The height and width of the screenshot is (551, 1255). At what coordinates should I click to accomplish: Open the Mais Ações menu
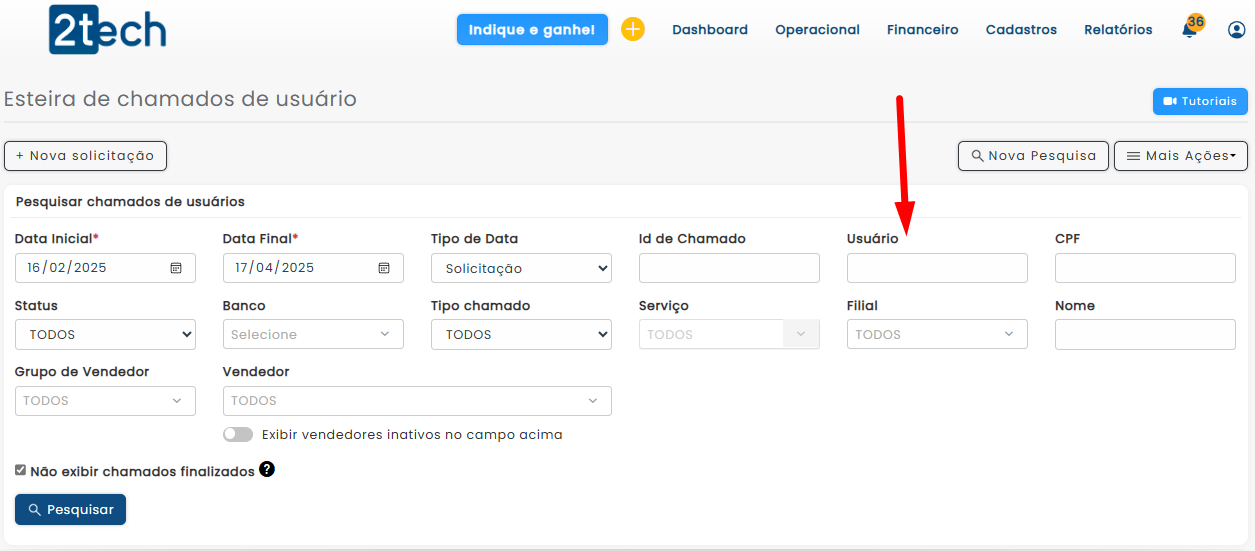pyautogui.click(x=1180, y=156)
